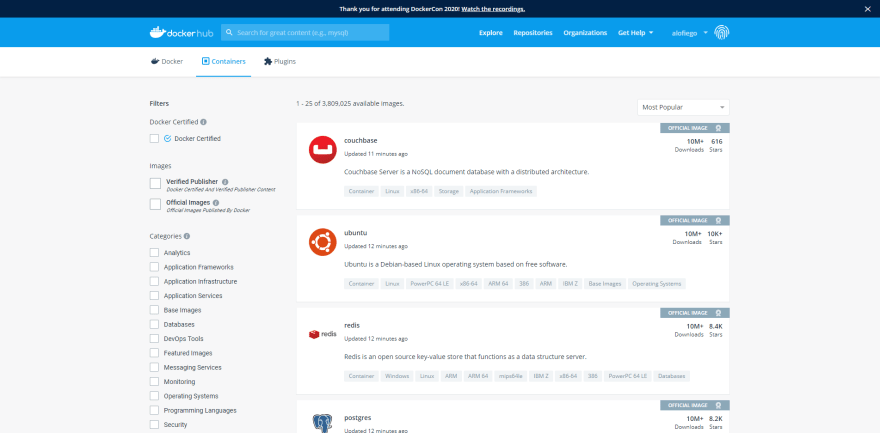The image size is (880, 433).
Task: Click the ubuntu Official Image ribbon icon
Action: (x=718, y=220)
